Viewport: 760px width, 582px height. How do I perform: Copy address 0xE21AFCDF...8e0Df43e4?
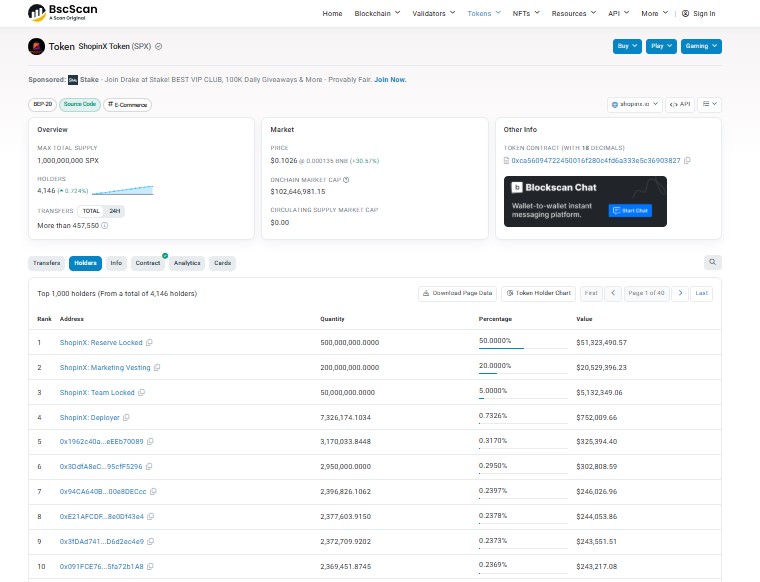pyautogui.click(x=151, y=517)
